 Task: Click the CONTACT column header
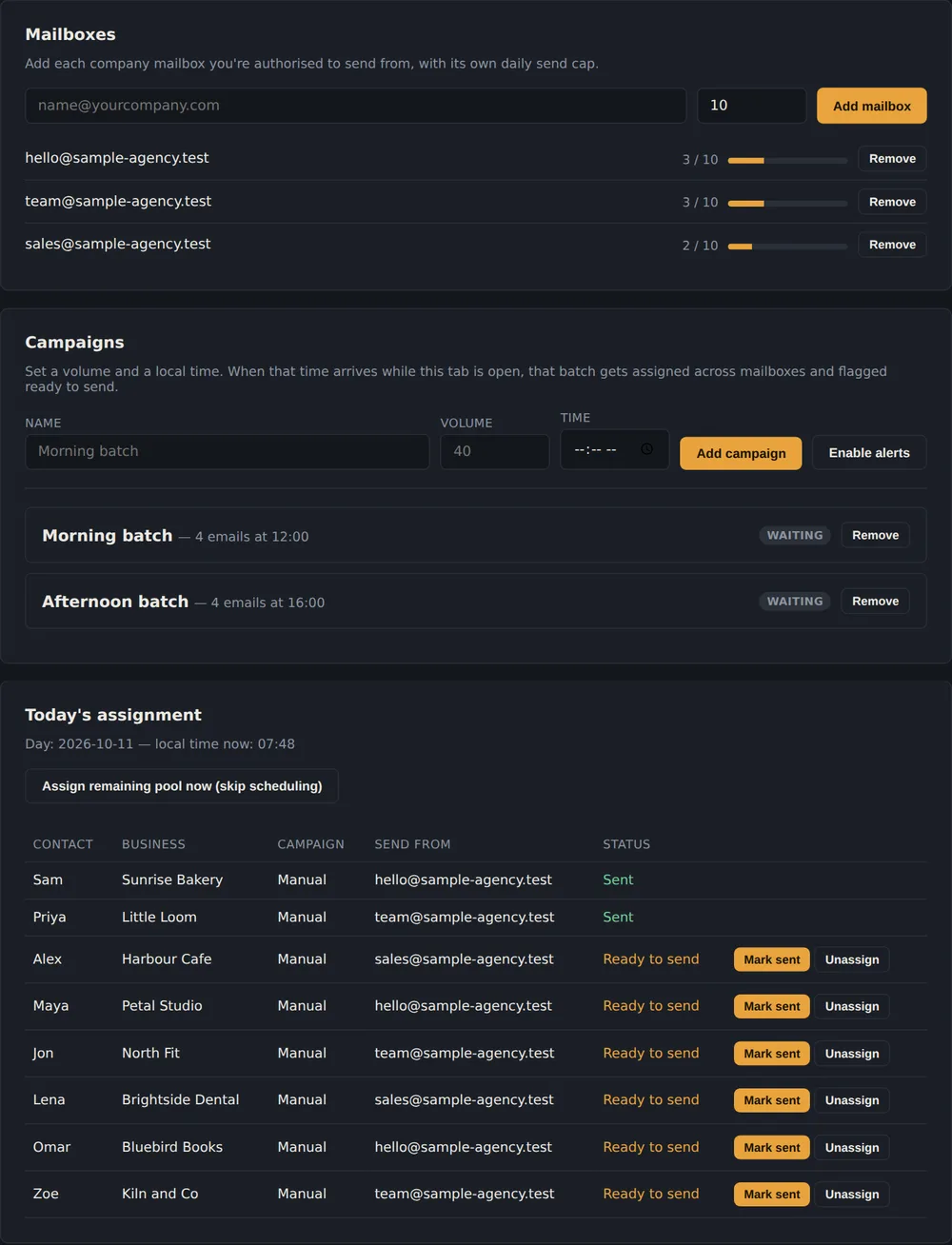[63, 844]
